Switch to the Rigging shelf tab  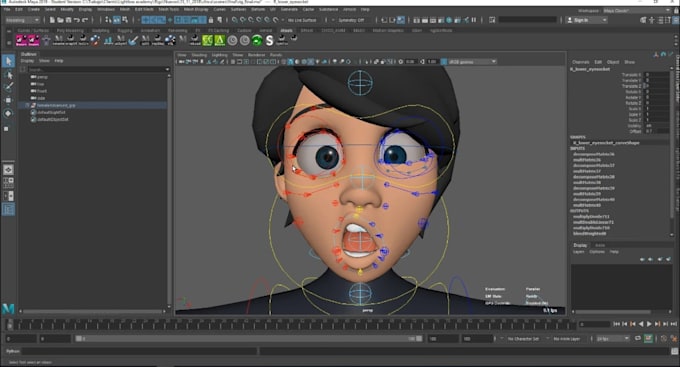pyautogui.click(x=125, y=30)
